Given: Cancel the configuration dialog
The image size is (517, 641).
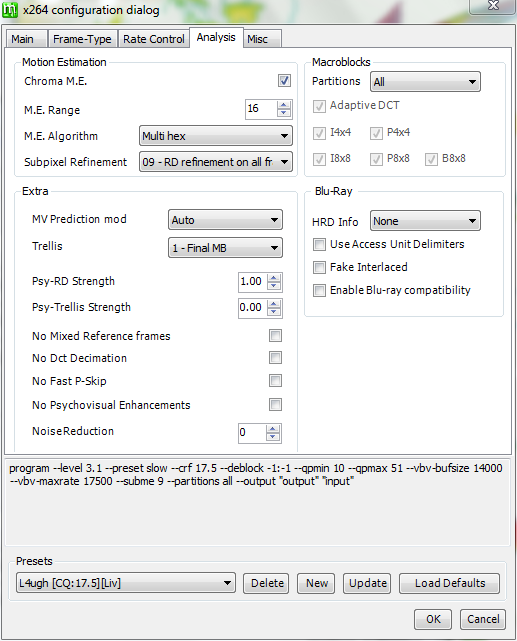Looking at the screenshot, I should (483, 619).
